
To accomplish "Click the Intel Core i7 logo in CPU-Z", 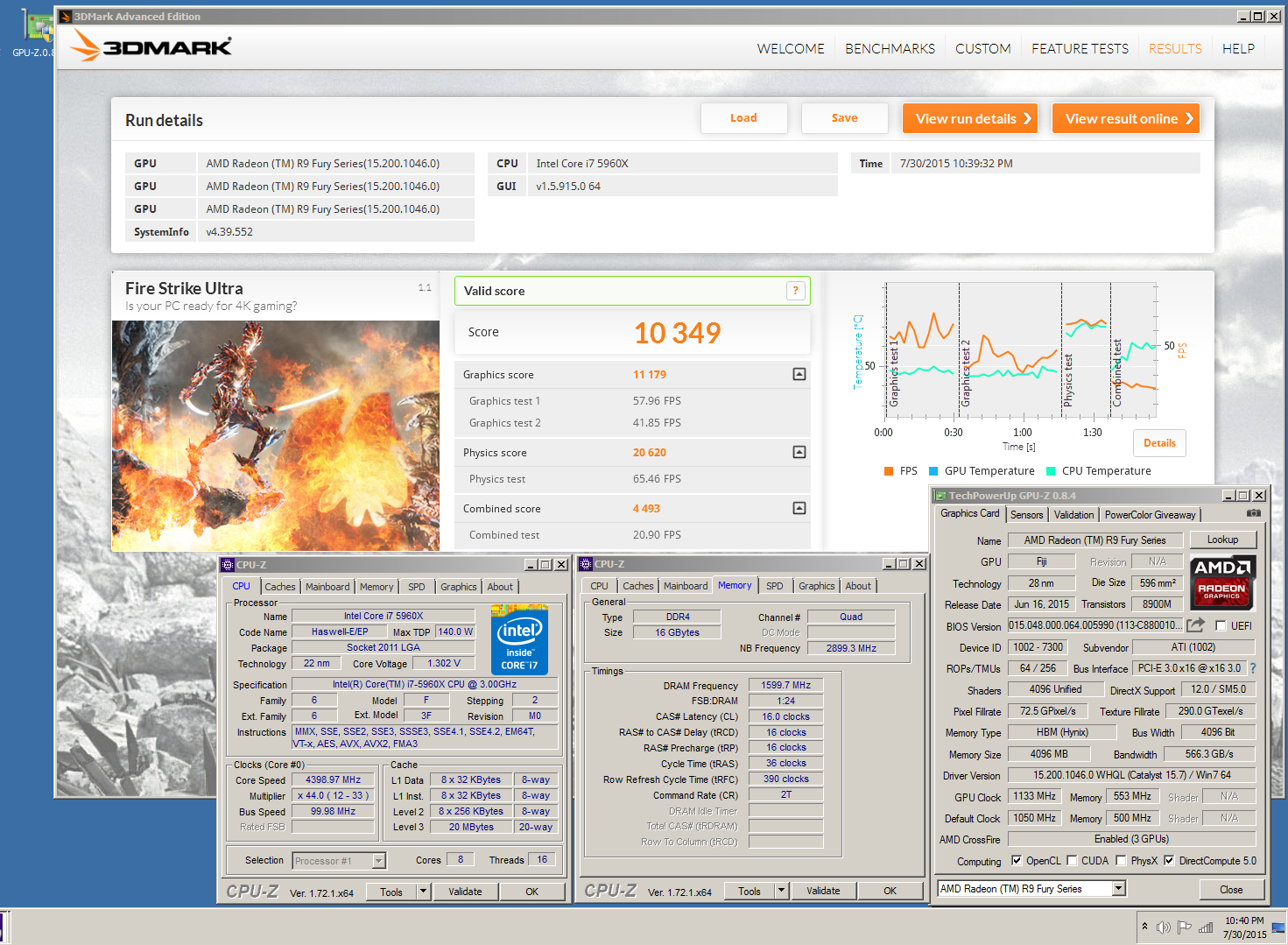I will click(519, 642).
